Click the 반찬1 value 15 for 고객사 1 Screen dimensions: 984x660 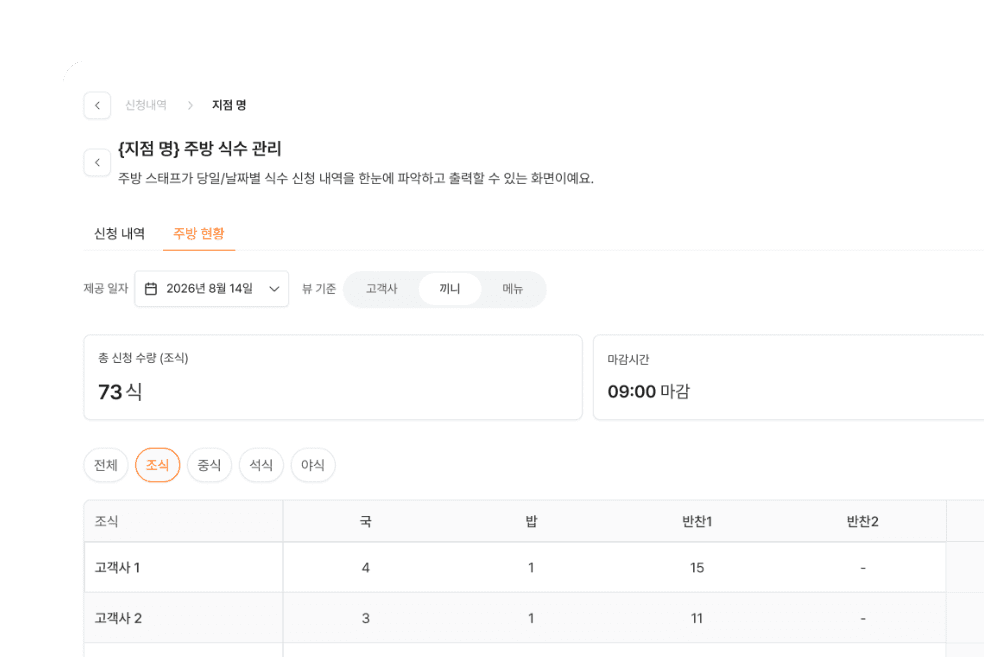(x=697, y=568)
